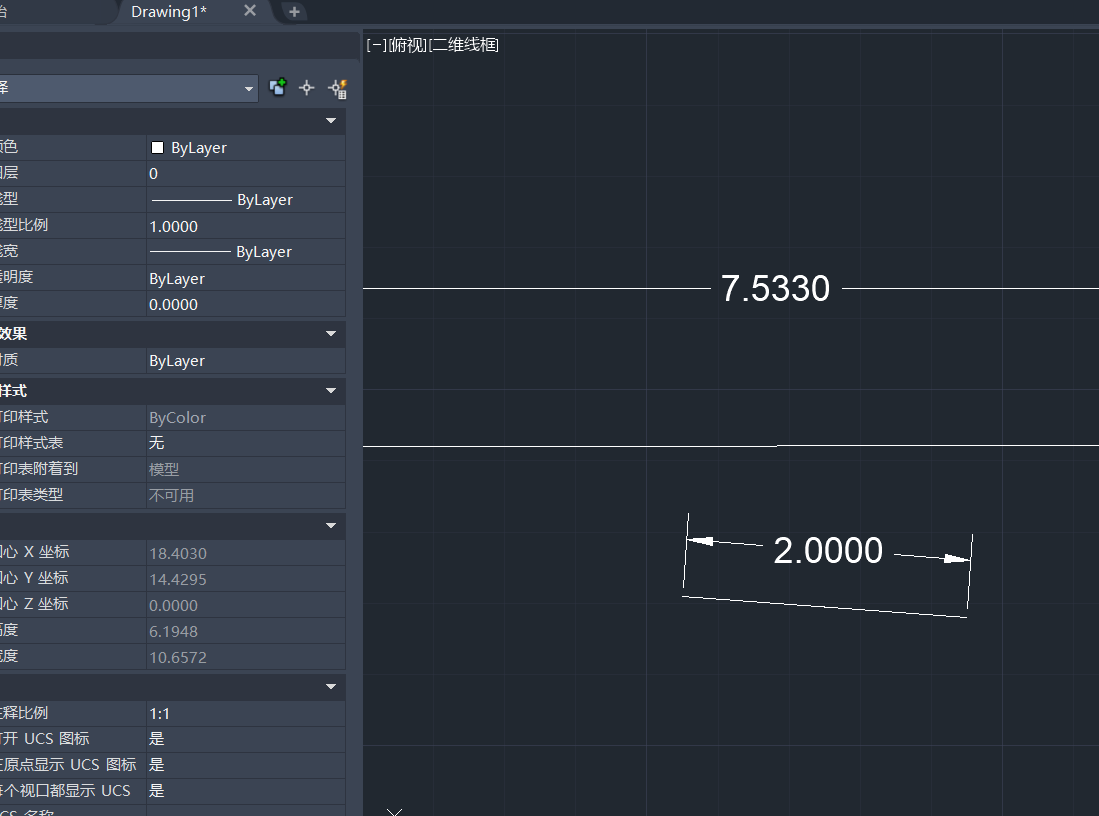Toggle 每个视口都显示 UCS value
1099x816 pixels.
245,791
